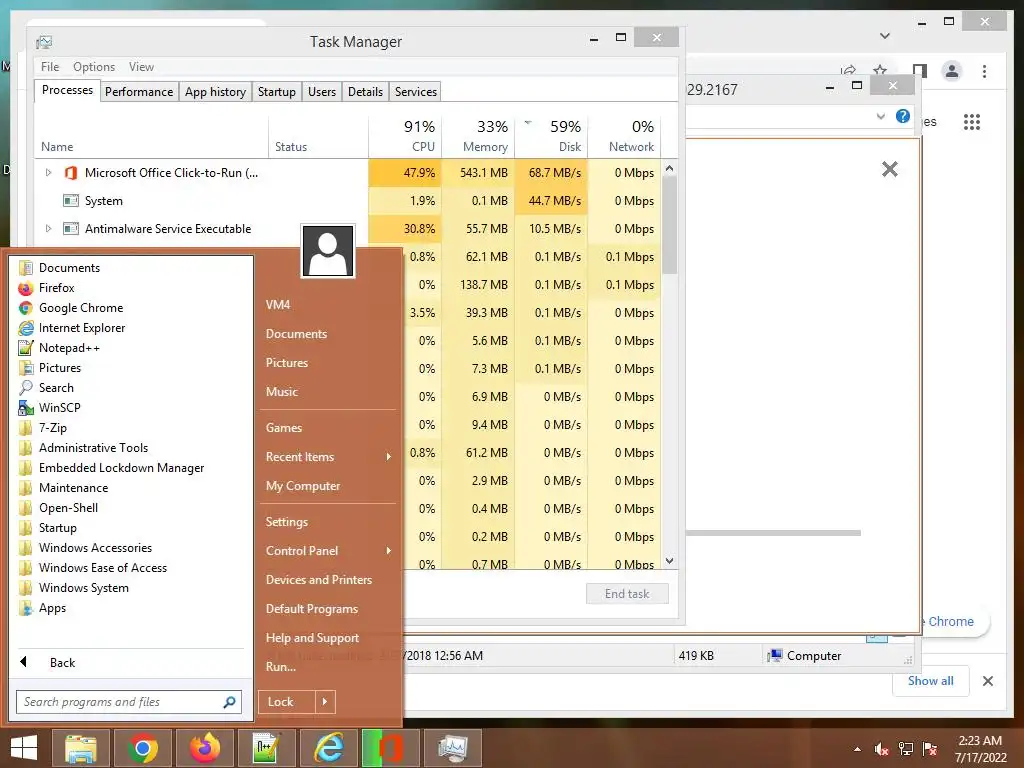1024x768 pixels.
Task: Open My Computer from start menu
Action: click(x=303, y=486)
